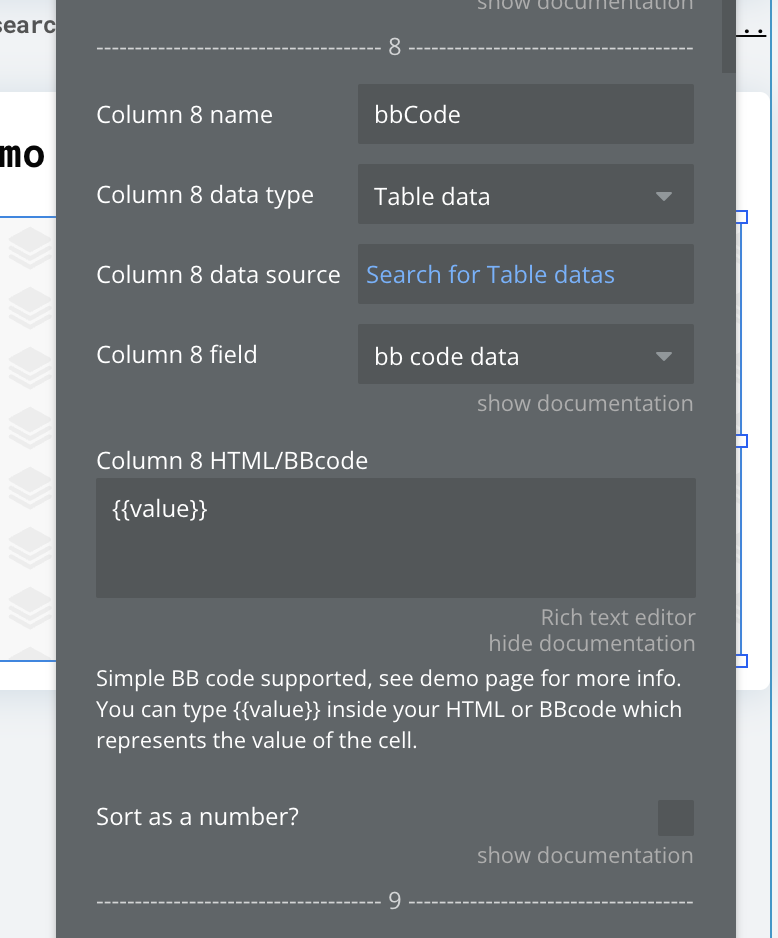Click the dropdown arrow on the Table data selector
Screen dimensions: 778x938
tap(663, 197)
